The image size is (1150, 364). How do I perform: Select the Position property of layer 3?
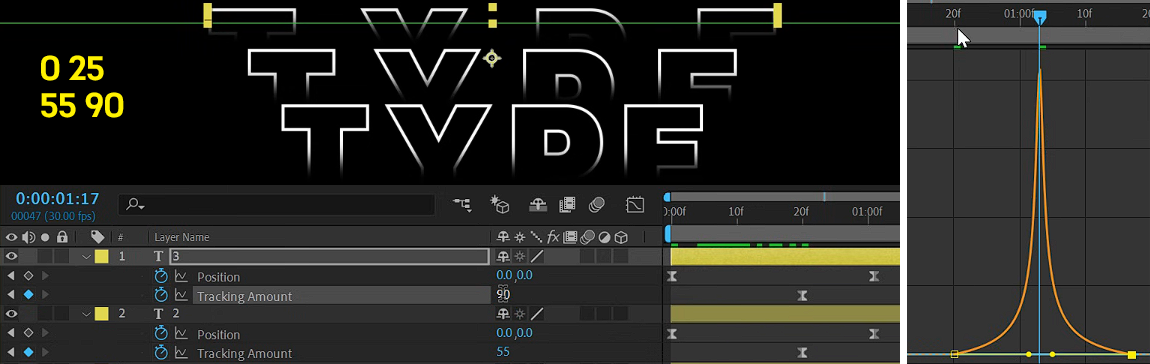coord(219,277)
